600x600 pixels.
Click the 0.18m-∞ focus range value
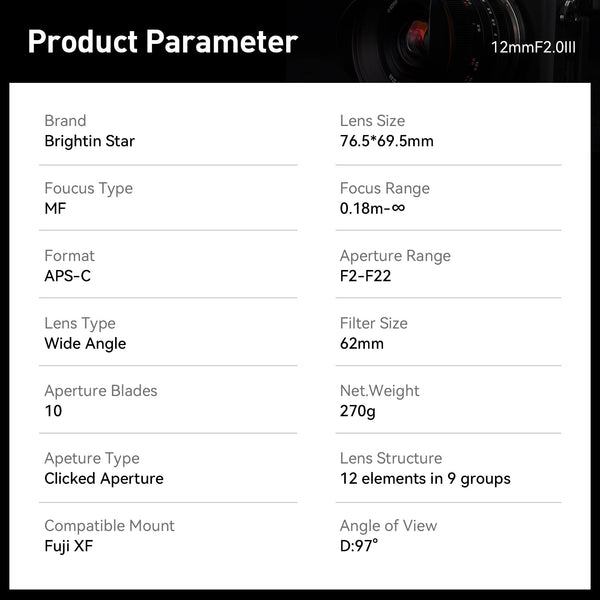371,208
